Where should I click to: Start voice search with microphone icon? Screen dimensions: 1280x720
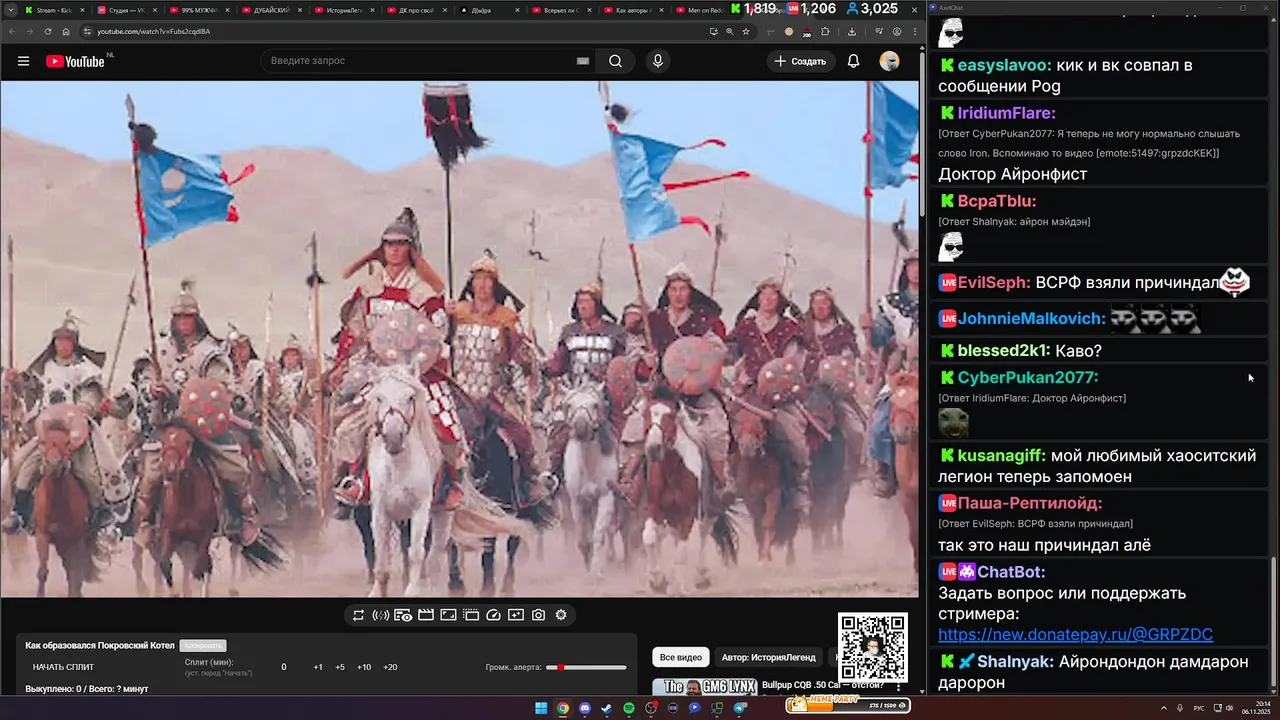(x=657, y=61)
